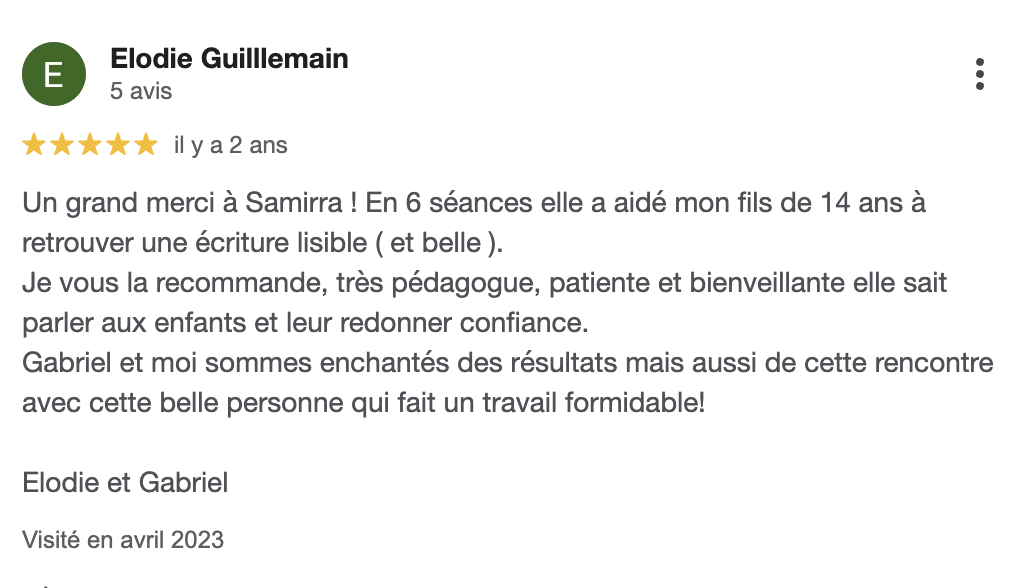Viewport: 1028px width, 588px height.
Task: Click the "Elodie et Gabriel" signature line
Action: click(125, 483)
